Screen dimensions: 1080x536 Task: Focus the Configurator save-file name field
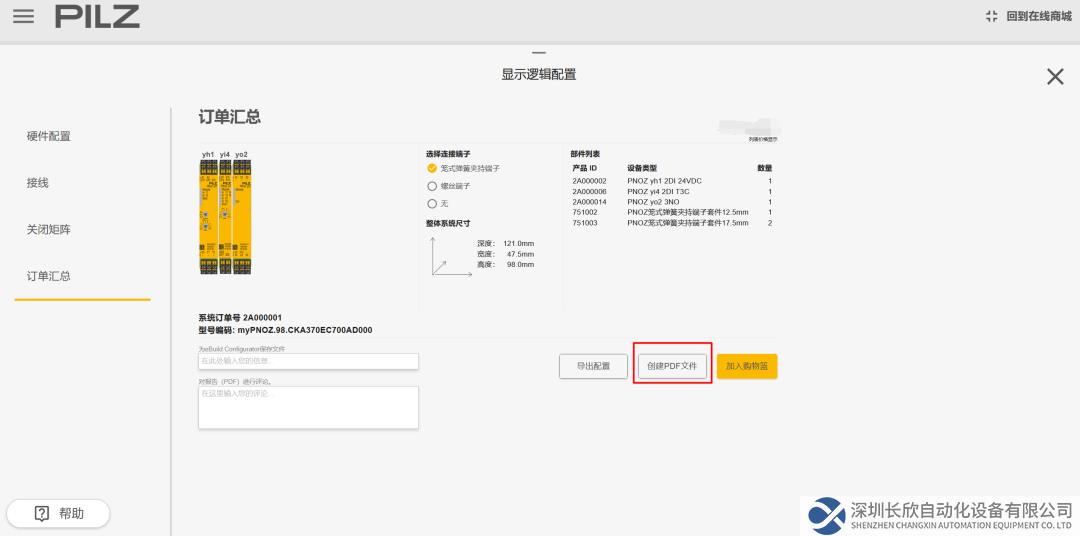(x=308, y=361)
